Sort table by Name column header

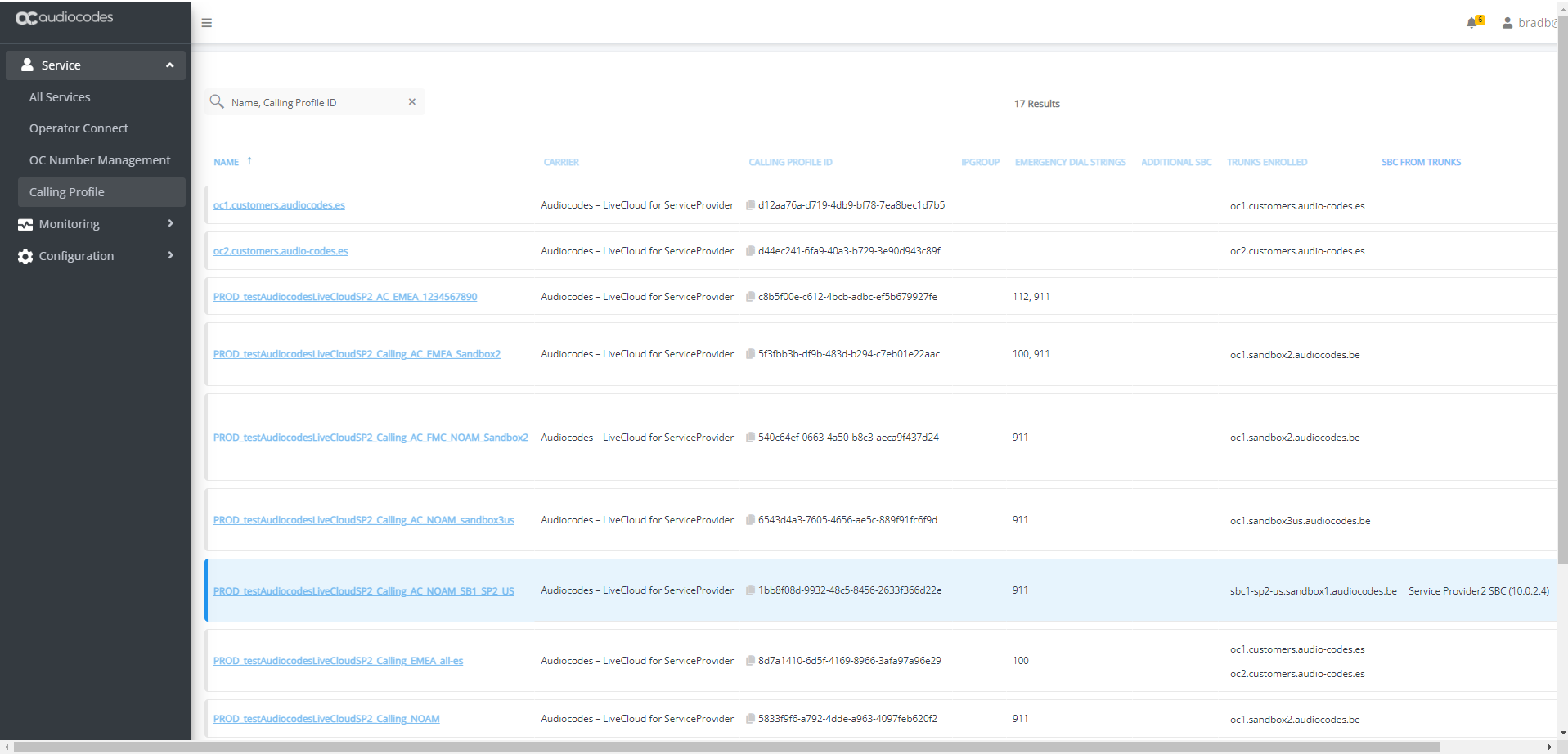click(x=227, y=162)
